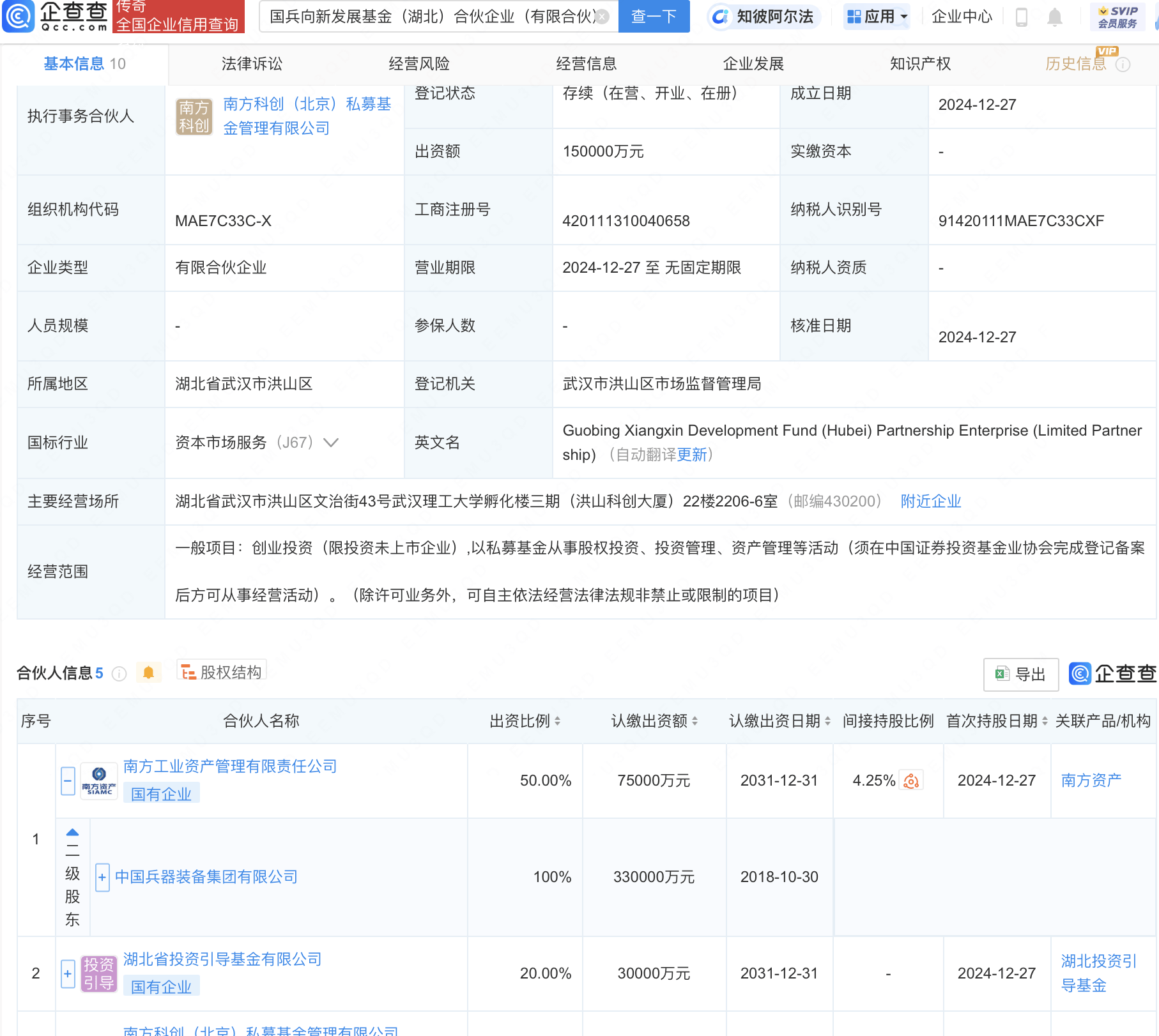Click 附近企业 nearby companies link

tap(931, 501)
